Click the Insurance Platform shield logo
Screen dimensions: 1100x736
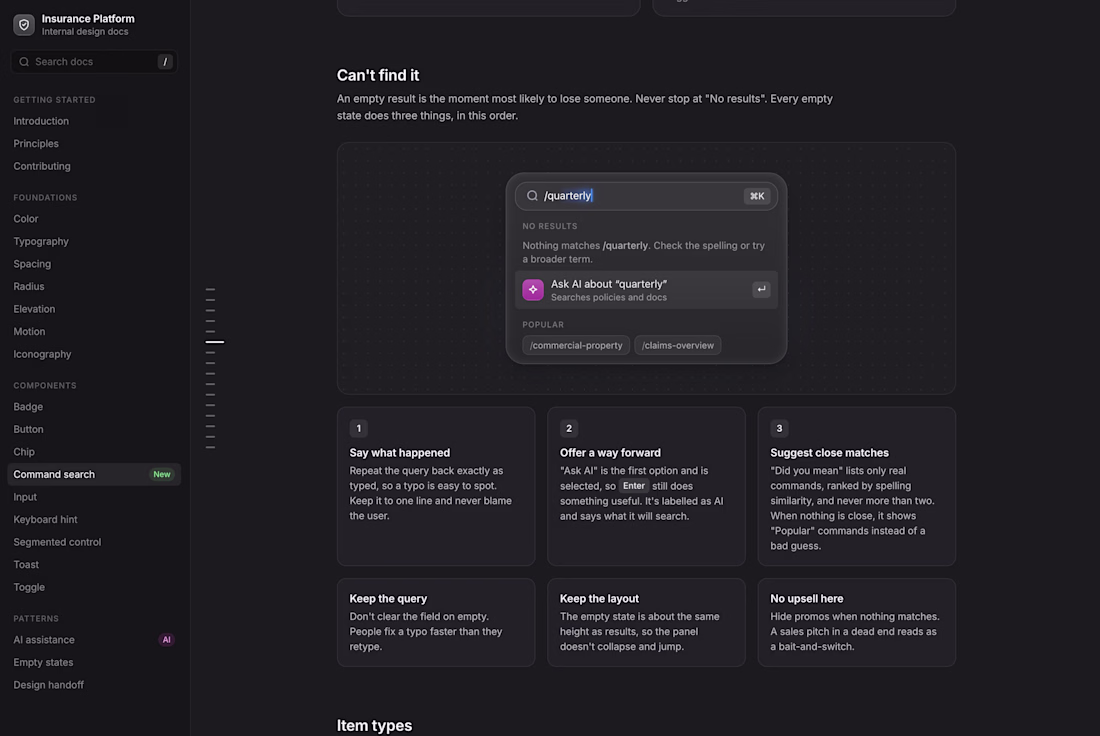tap(24, 25)
